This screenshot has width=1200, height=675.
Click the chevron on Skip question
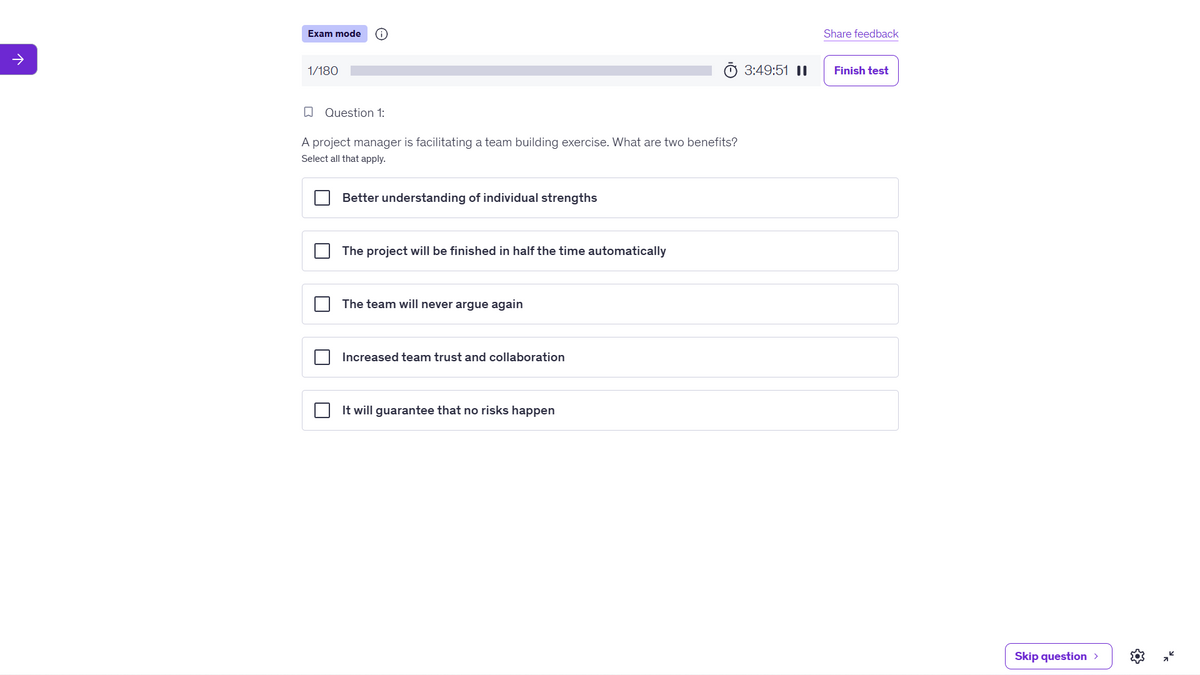(x=1097, y=656)
